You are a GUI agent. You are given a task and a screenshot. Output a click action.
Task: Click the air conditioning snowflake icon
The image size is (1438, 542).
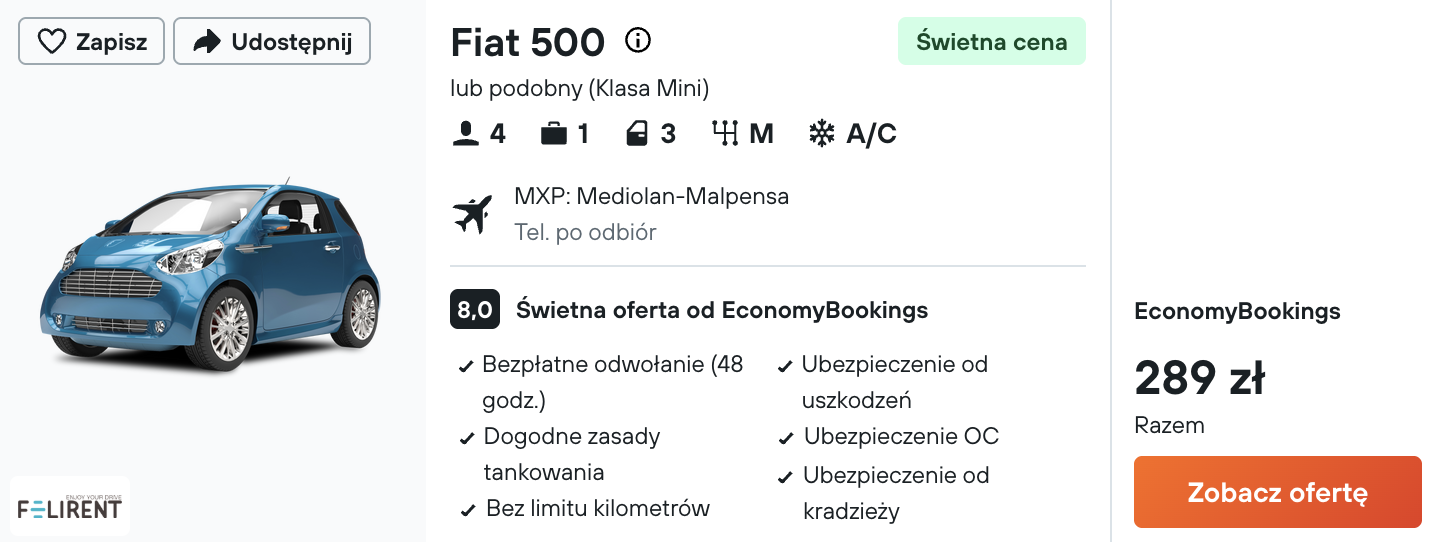point(821,134)
